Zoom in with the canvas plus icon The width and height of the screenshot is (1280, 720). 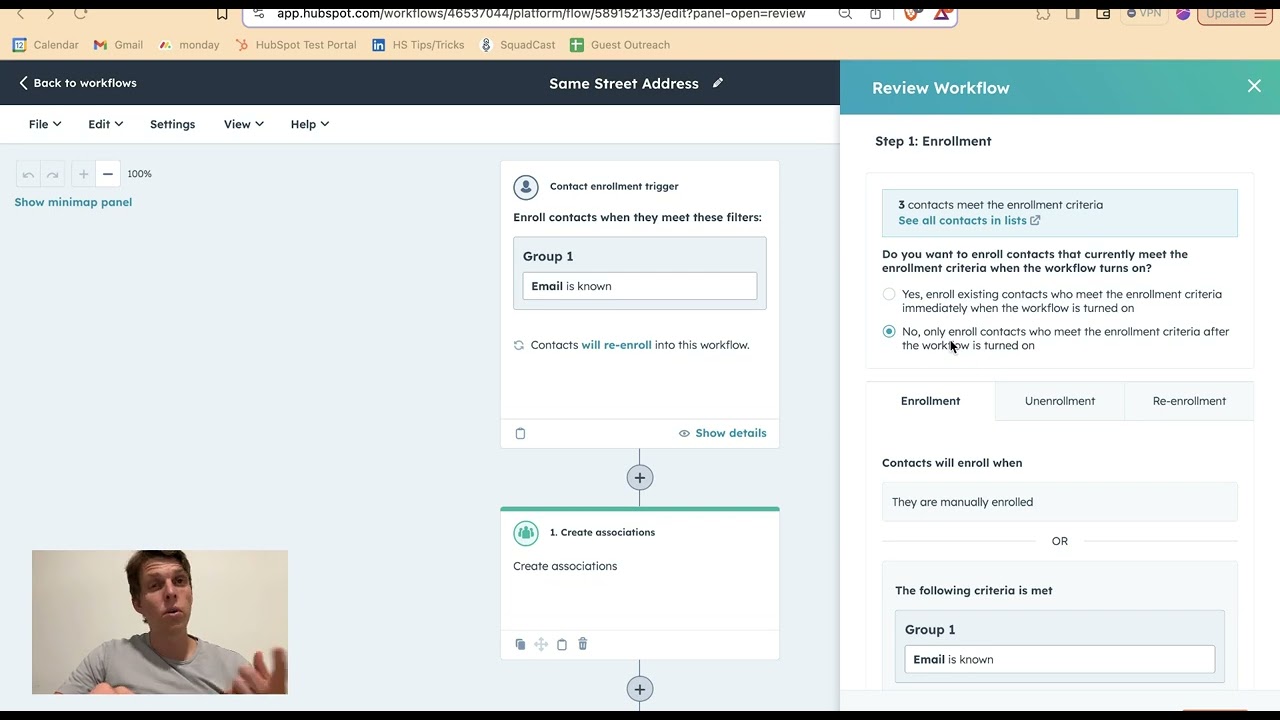click(83, 174)
